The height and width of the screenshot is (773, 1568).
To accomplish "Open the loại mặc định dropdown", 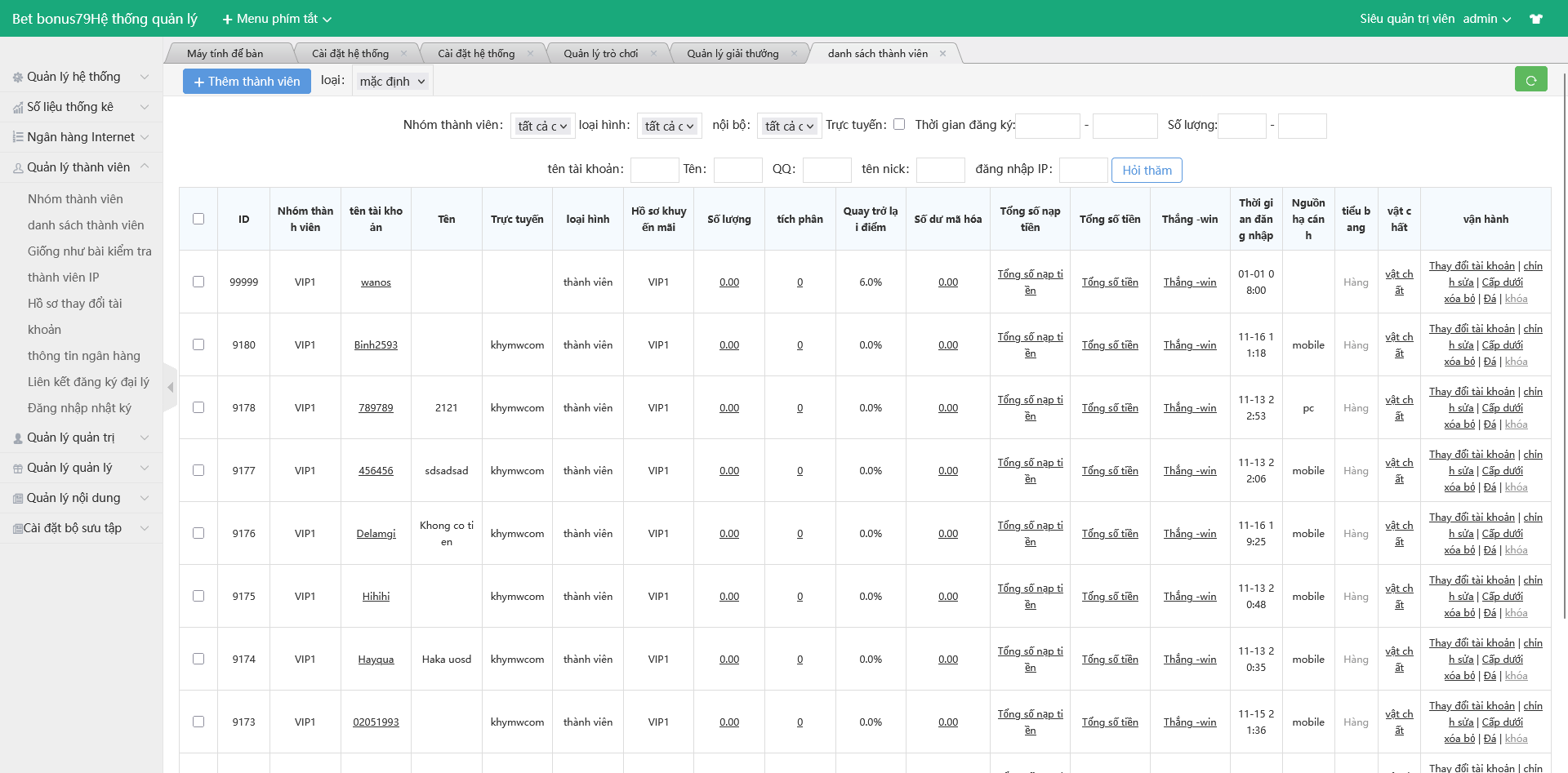I will tap(392, 82).
